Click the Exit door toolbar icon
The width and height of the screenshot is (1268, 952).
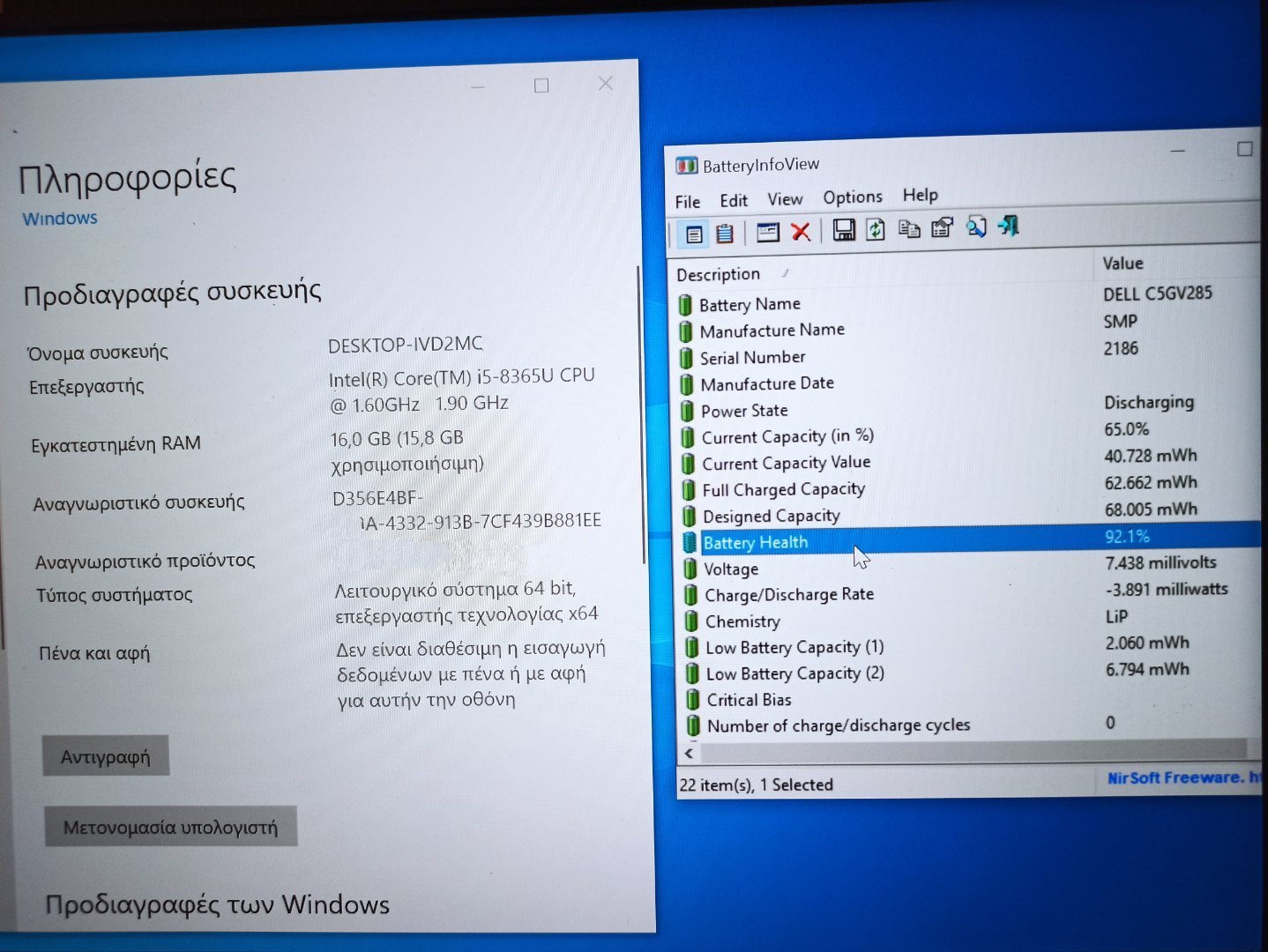1009,227
